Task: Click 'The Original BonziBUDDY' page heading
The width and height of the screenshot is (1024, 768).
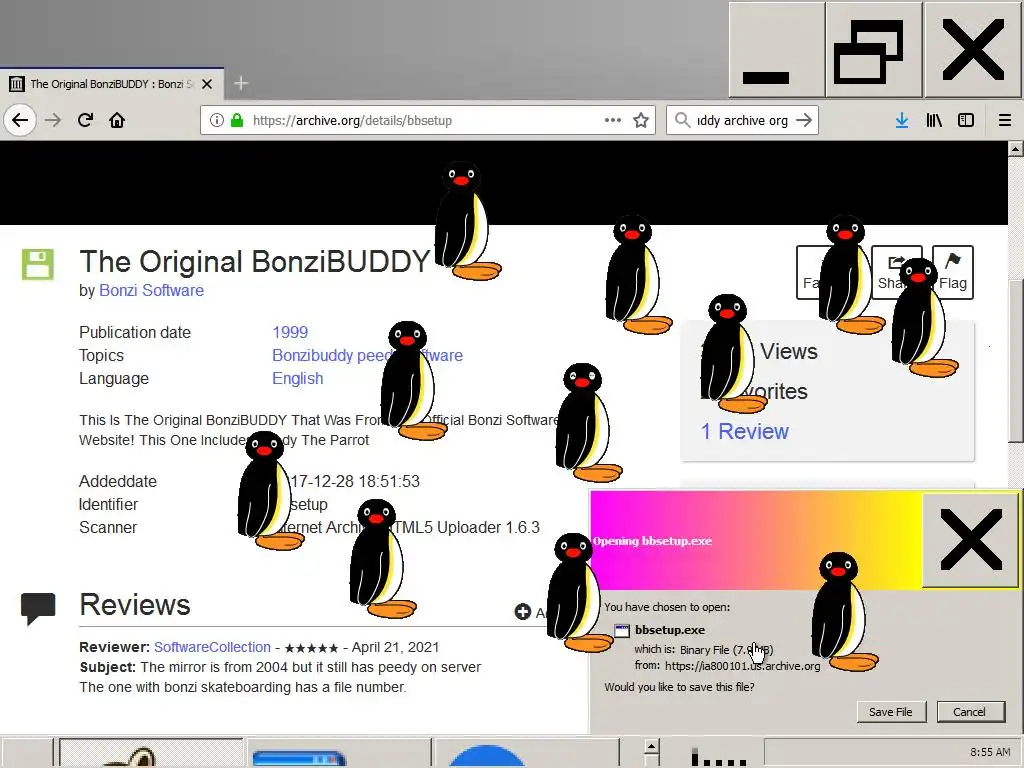Action: click(x=254, y=261)
